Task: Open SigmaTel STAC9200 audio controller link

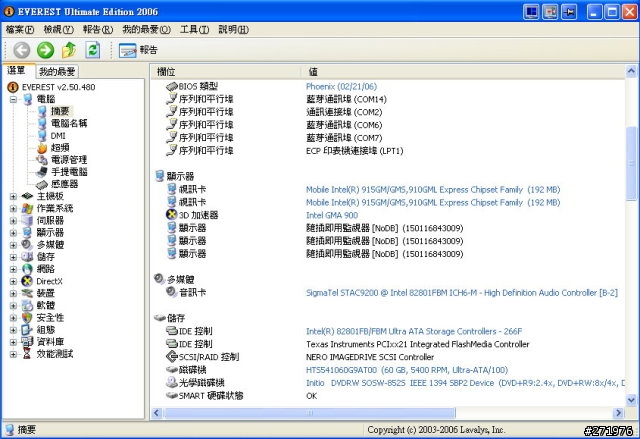Action: pos(462,293)
